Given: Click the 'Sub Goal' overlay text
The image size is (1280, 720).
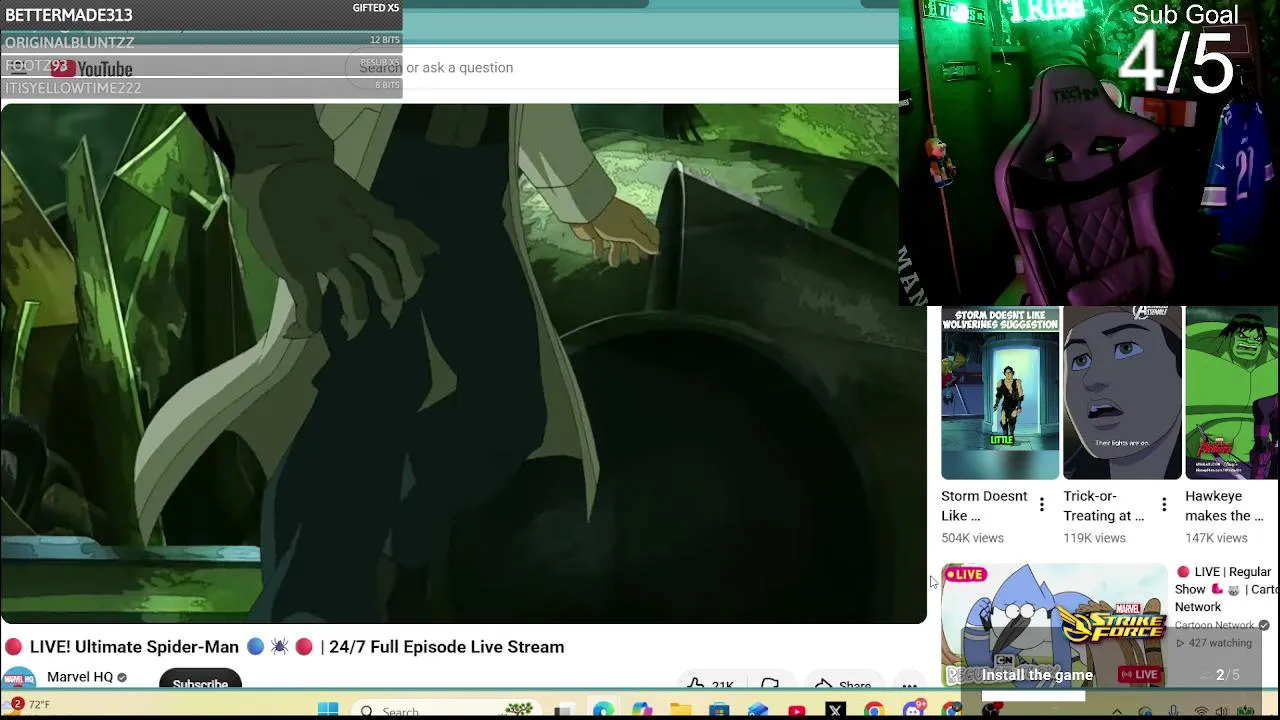Looking at the screenshot, I should click(1185, 15).
